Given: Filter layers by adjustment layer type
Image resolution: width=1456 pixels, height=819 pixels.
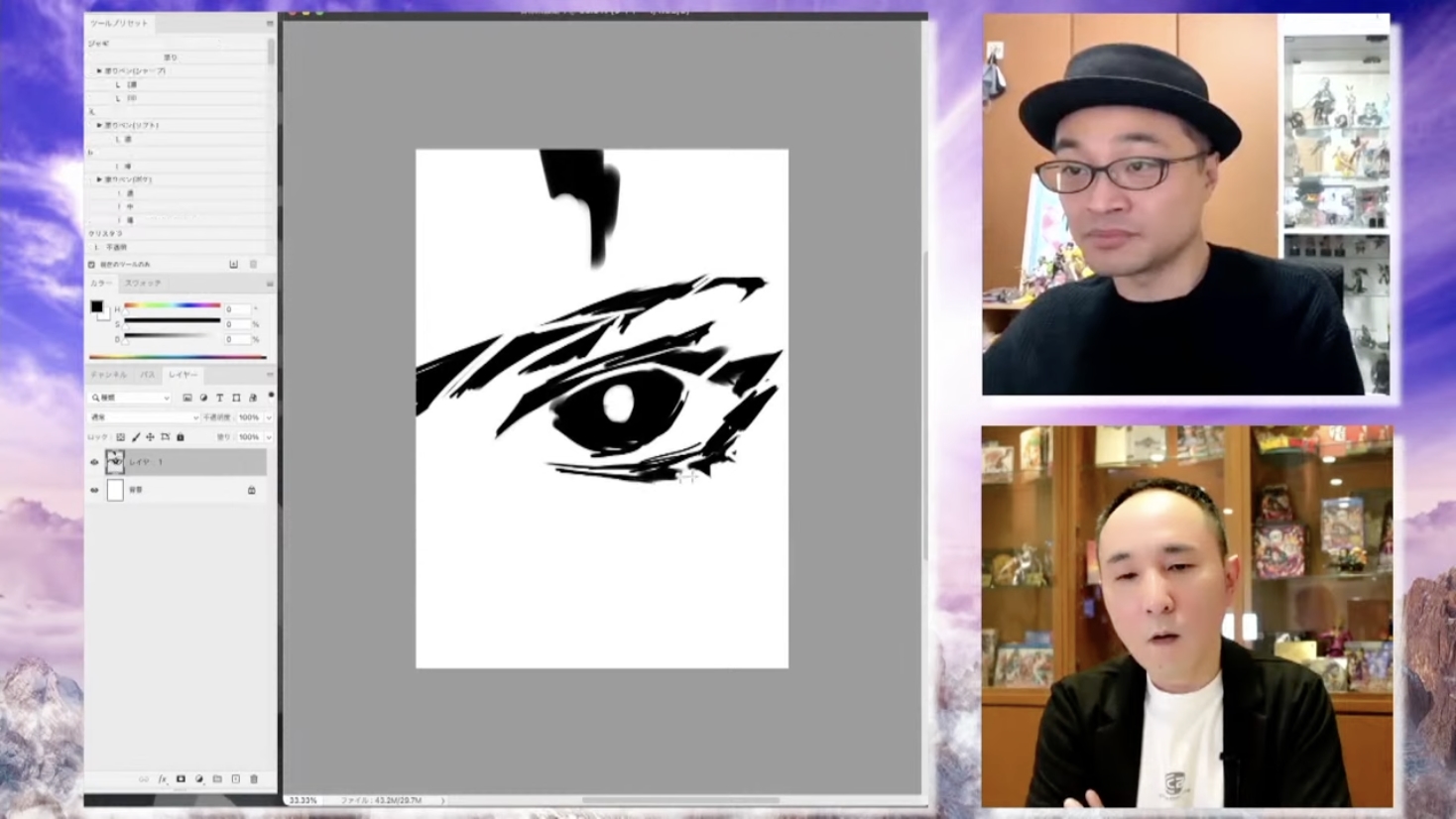Looking at the screenshot, I should point(203,398).
